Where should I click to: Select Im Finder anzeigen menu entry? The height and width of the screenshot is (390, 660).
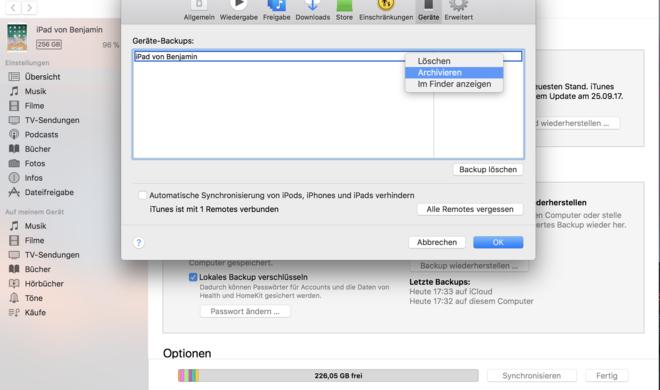click(x=454, y=84)
